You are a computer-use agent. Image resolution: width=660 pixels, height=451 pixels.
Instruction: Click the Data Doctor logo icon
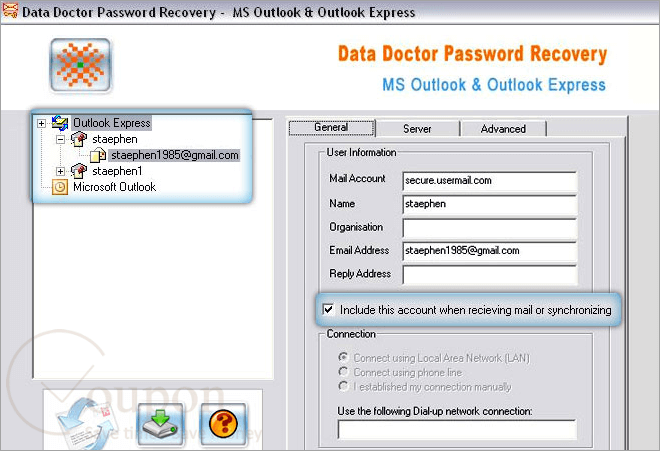coord(80,65)
